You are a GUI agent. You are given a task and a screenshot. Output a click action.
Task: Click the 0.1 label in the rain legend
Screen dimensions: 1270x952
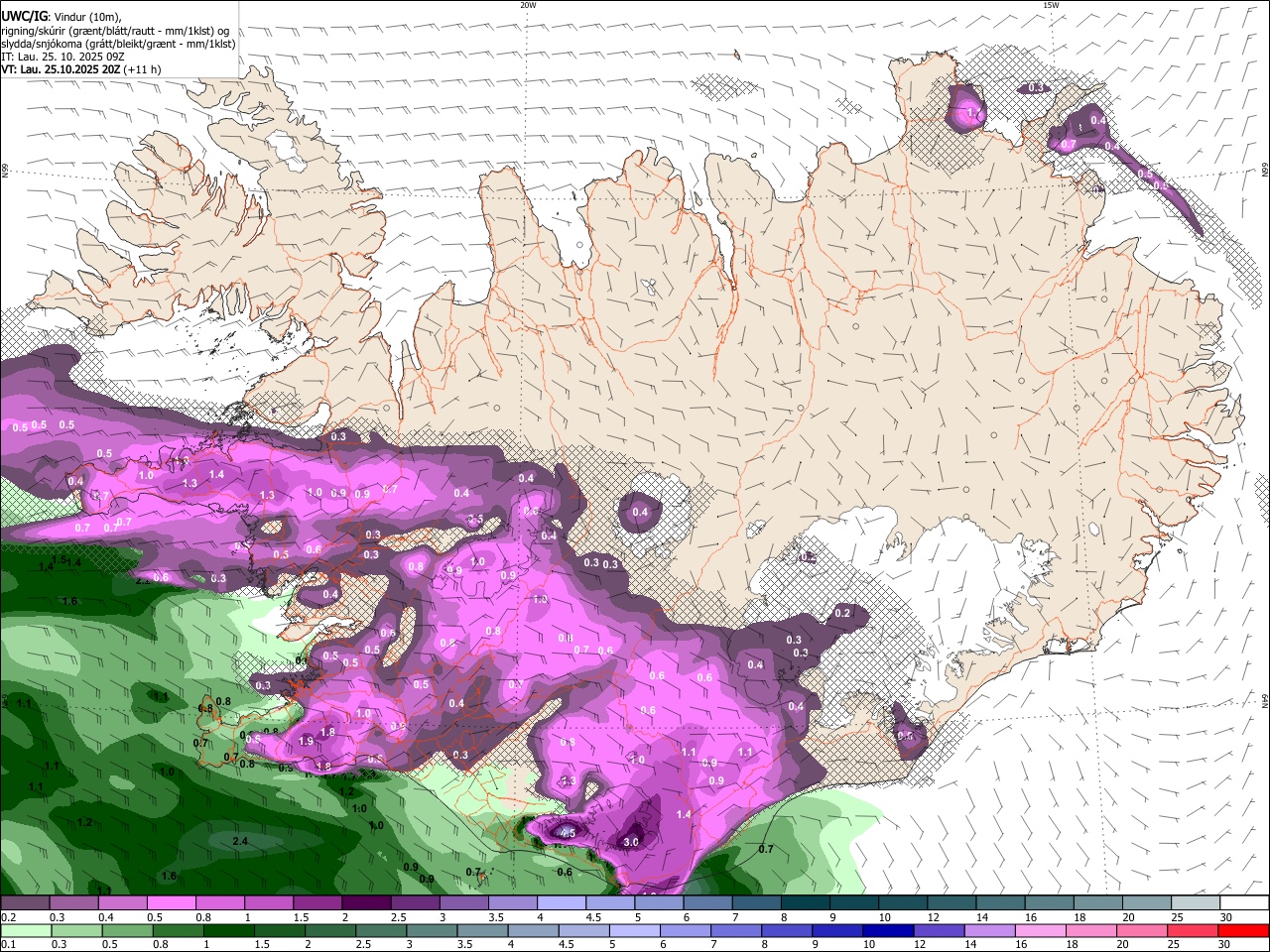[x=9, y=944]
